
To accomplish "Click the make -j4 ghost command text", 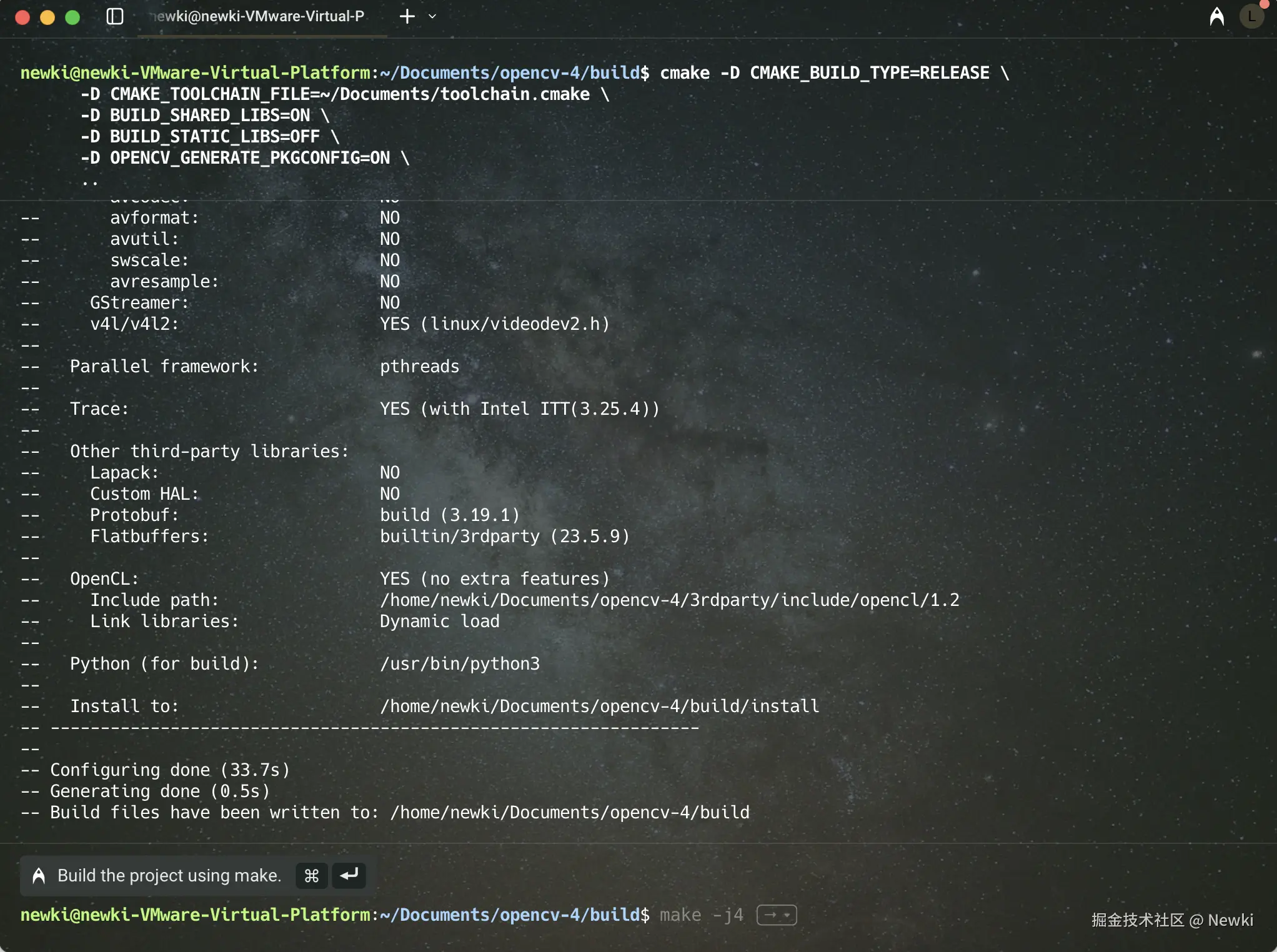I will point(701,915).
